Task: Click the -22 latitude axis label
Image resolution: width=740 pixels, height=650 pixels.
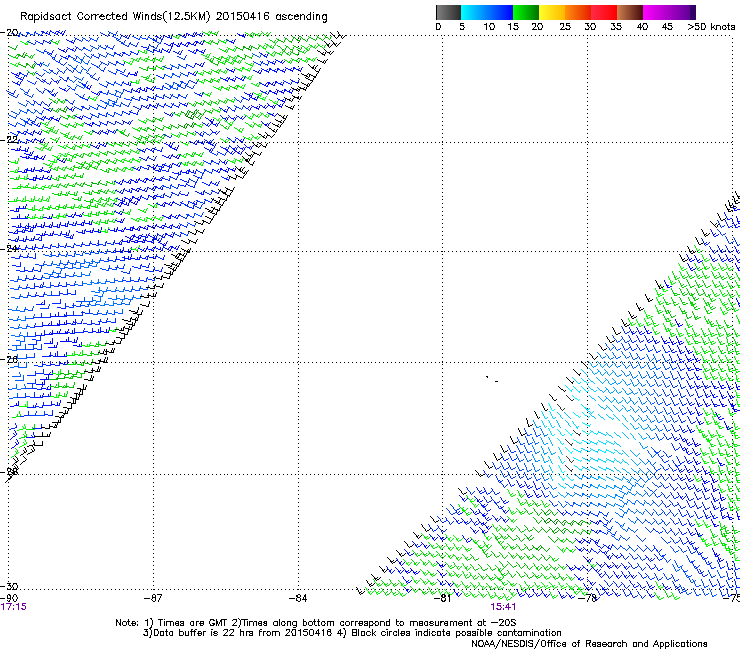Action: (9, 140)
